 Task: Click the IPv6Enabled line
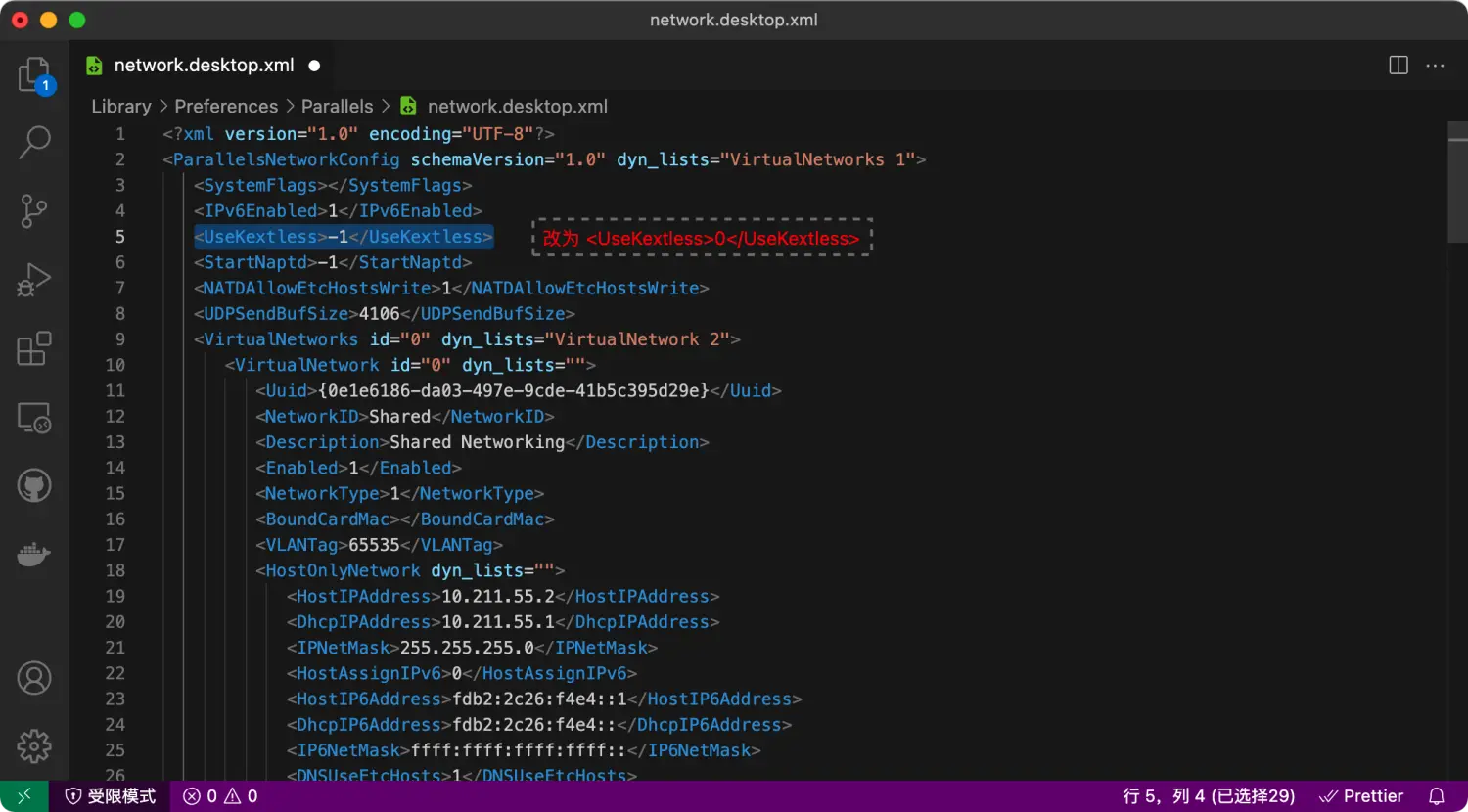click(338, 210)
